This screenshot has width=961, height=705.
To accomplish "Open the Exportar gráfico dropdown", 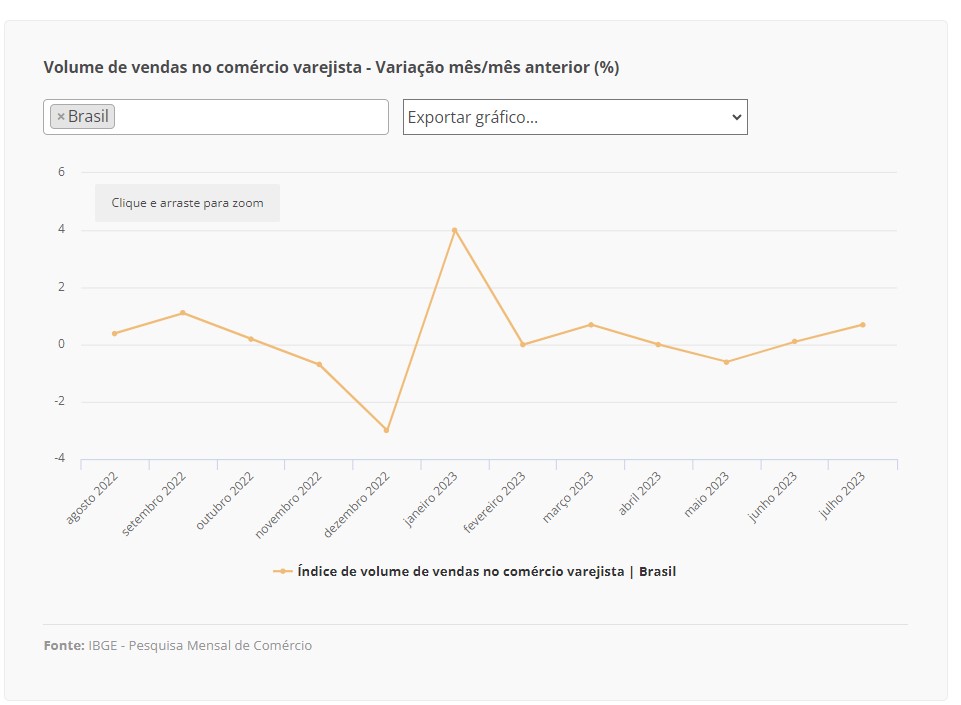I will tap(575, 117).
